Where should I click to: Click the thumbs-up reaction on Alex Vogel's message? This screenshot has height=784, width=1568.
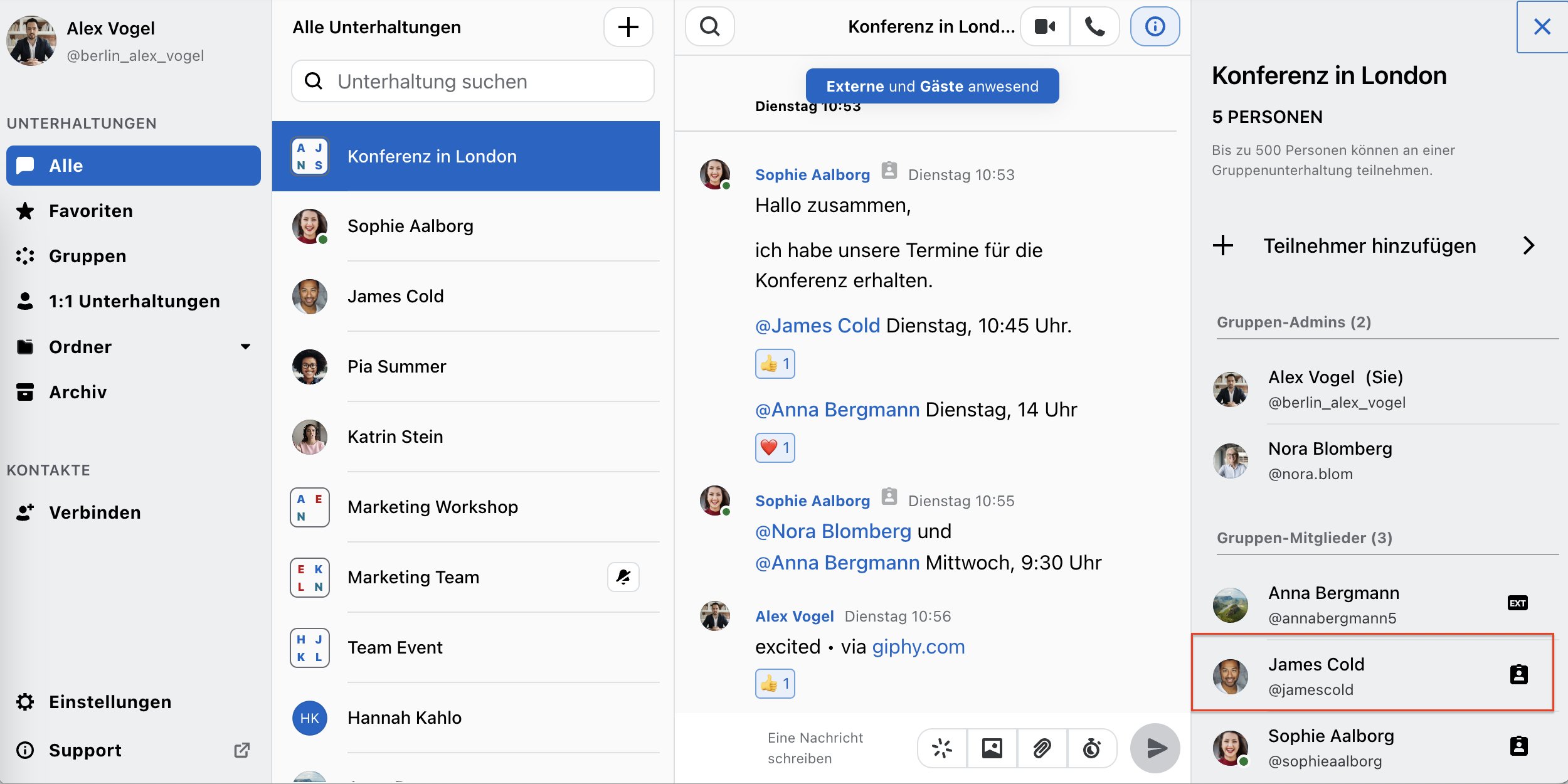[x=775, y=684]
